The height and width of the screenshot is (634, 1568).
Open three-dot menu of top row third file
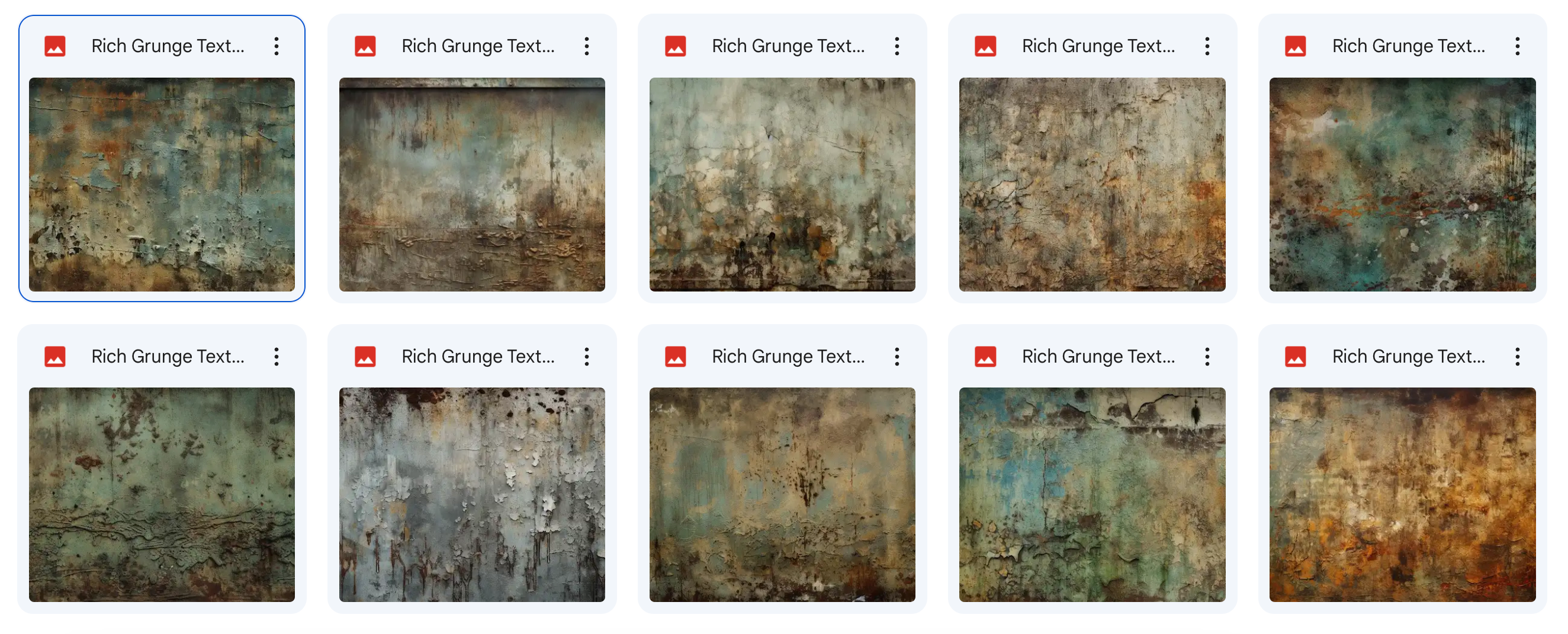click(x=897, y=46)
